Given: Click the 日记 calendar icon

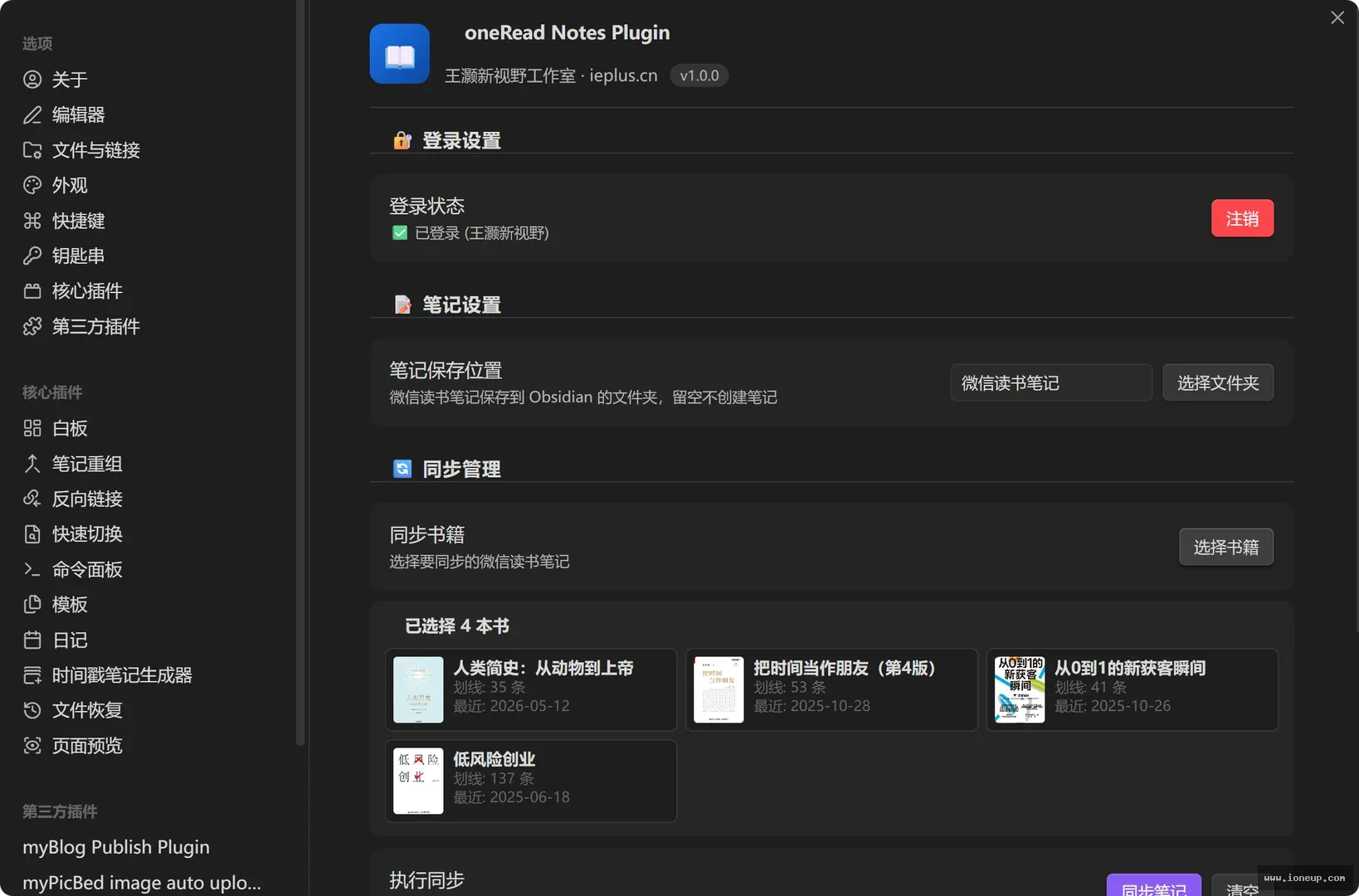Looking at the screenshot, I should 32,640.
